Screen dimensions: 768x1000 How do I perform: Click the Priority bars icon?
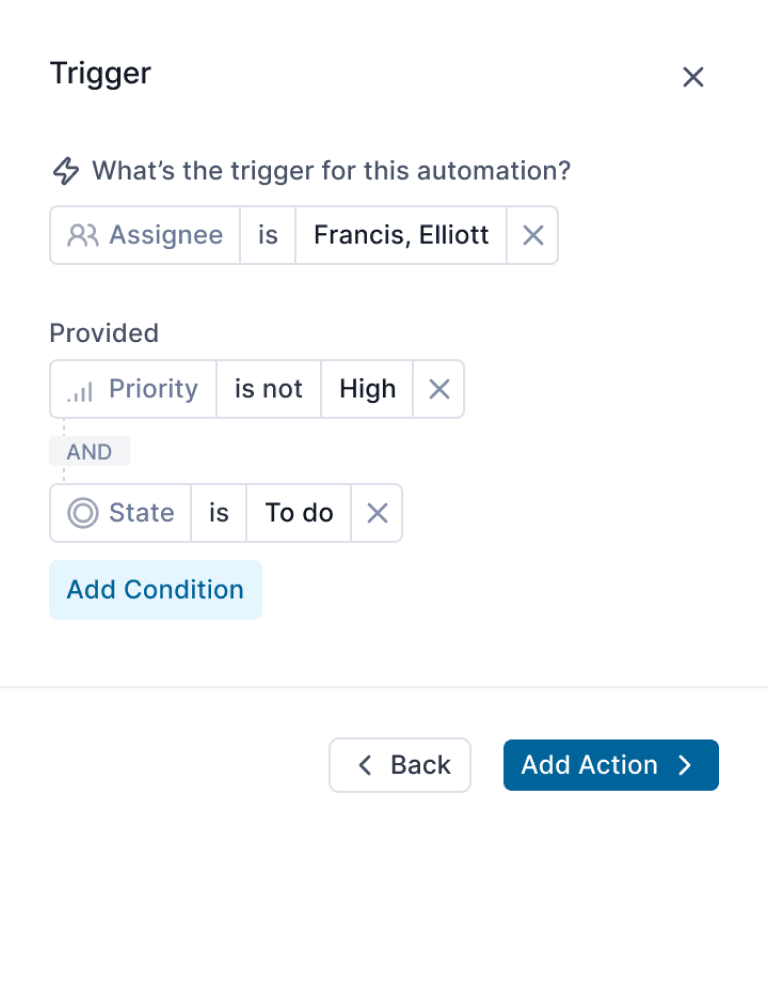pyautogui.click(x=81, y=390)
